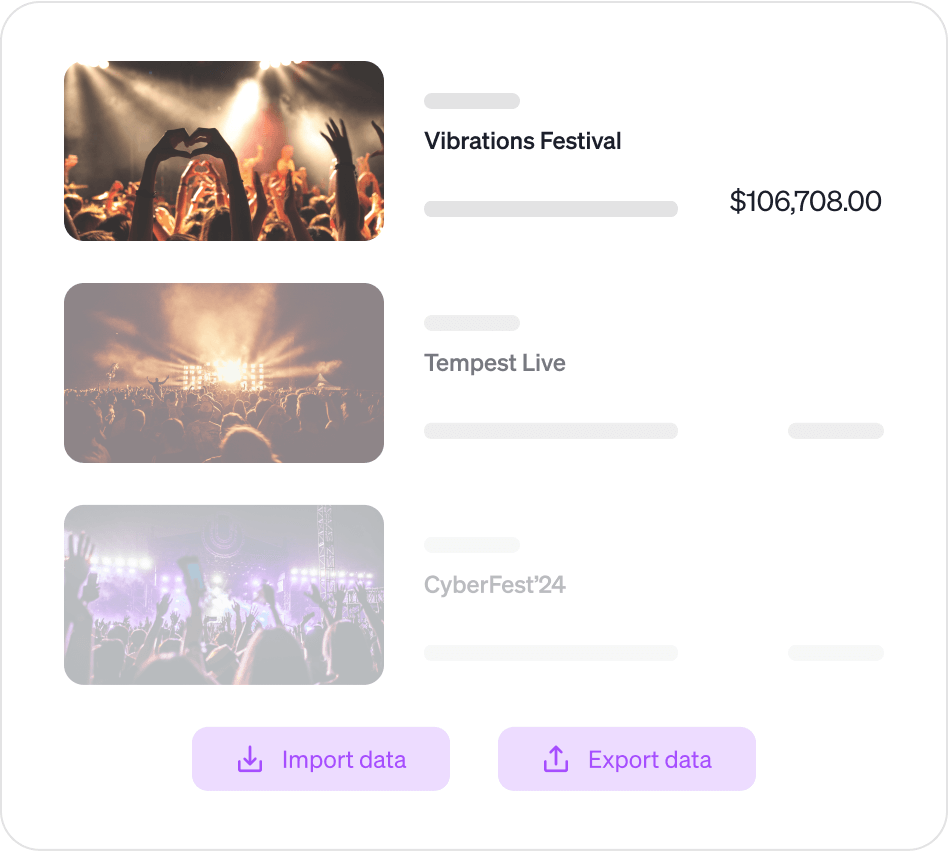Open the Tempest Live event thumbnail

(x=223, y=372)
